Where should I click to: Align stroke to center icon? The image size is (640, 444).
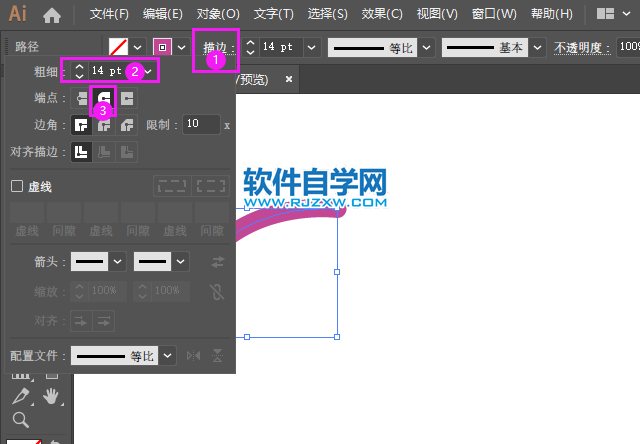click(x=81, y=152)
